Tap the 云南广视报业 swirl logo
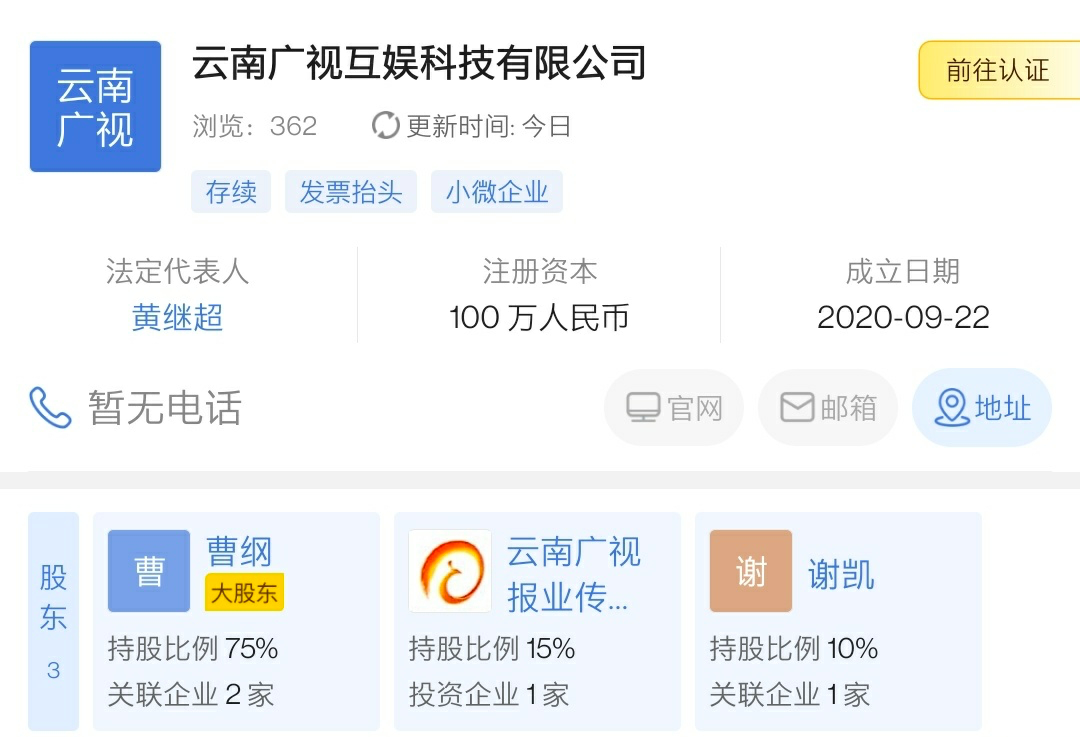 (450, 571)
